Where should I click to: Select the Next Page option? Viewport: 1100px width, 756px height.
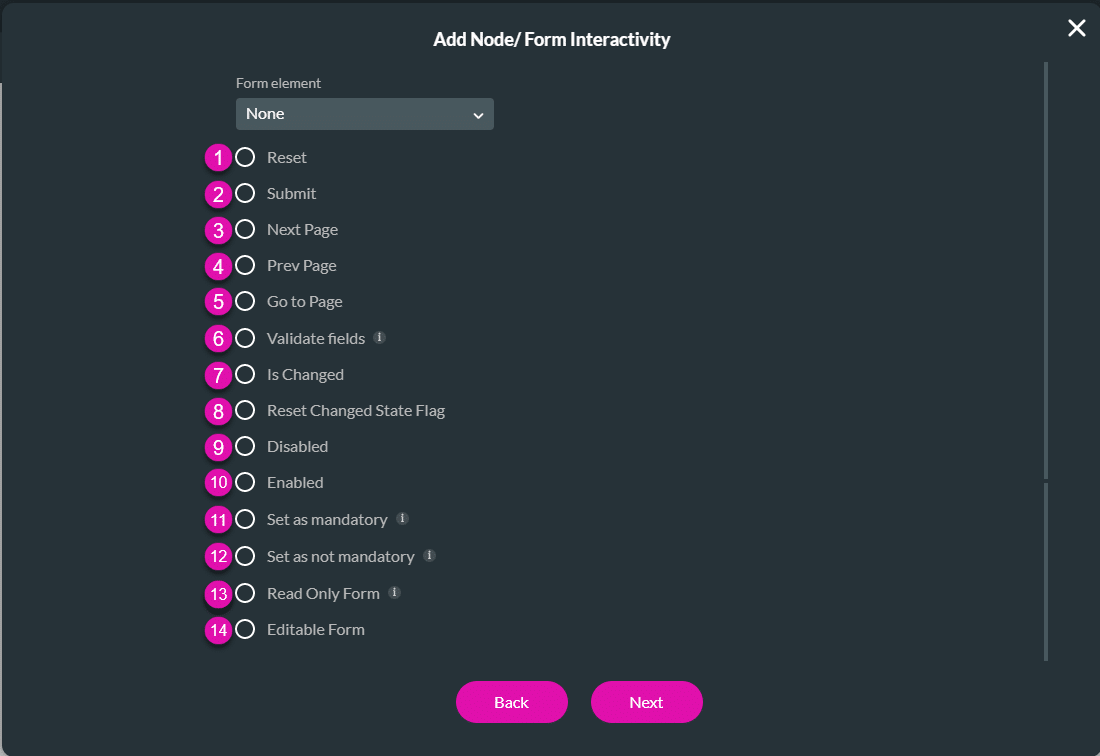tap(243, 229)
